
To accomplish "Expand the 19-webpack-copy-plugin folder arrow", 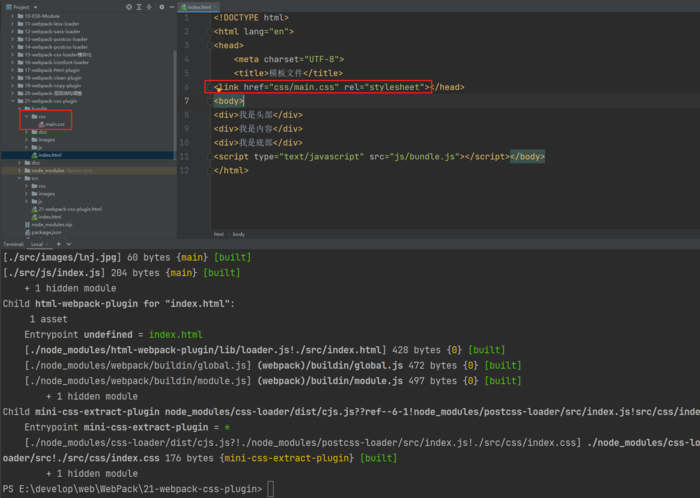I will pos(12,86).
